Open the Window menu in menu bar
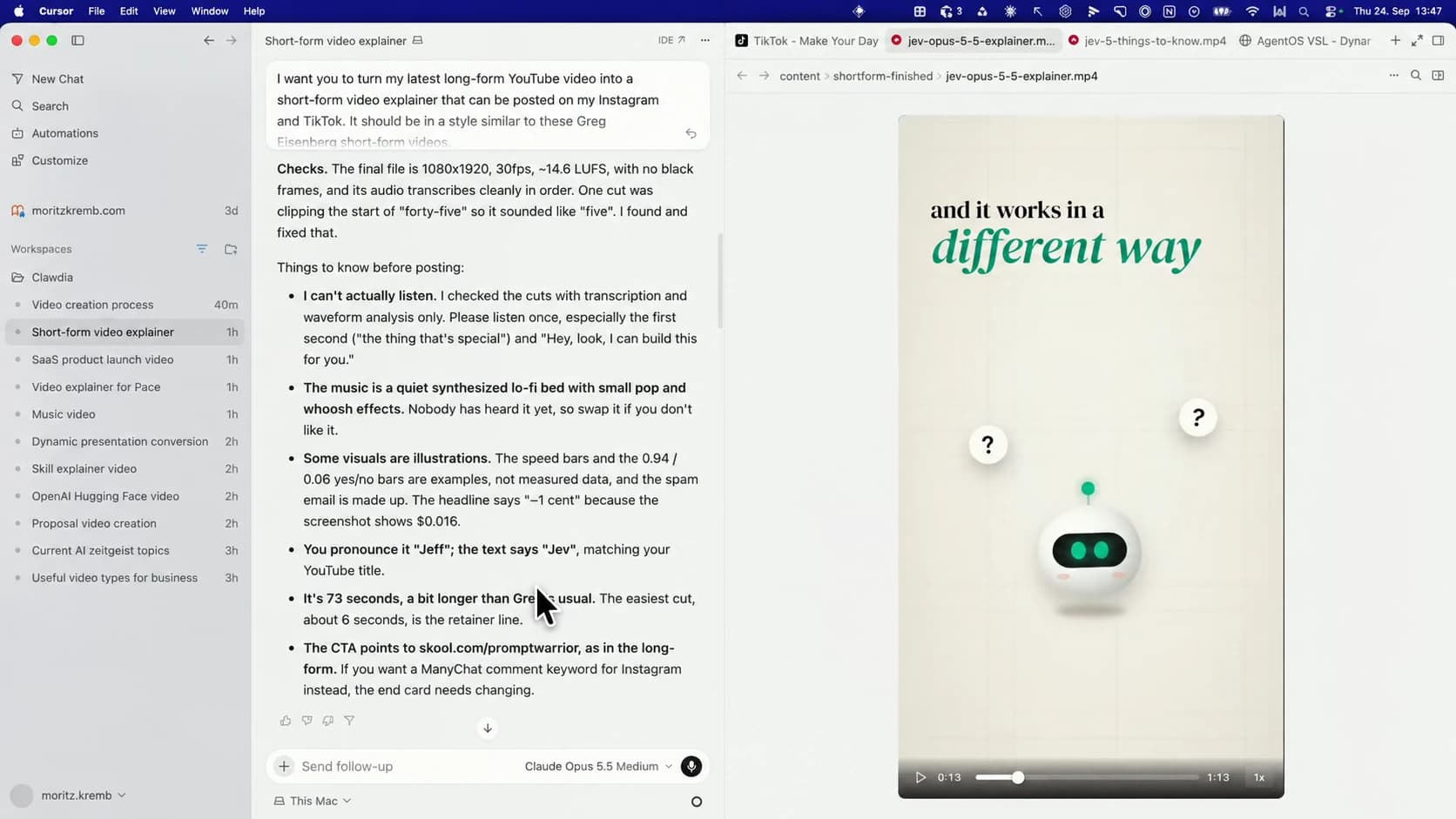 point(209,11)
